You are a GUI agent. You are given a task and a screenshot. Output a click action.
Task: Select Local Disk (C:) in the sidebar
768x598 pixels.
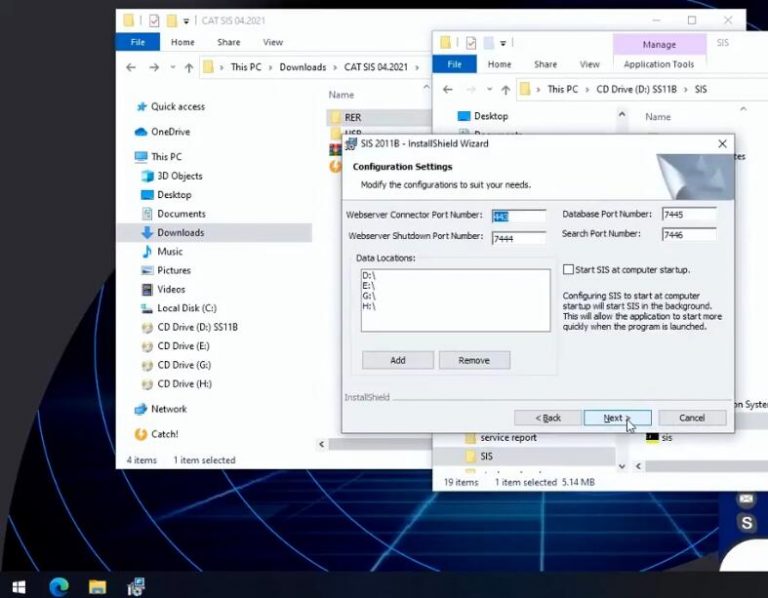(x=186, y=308)
